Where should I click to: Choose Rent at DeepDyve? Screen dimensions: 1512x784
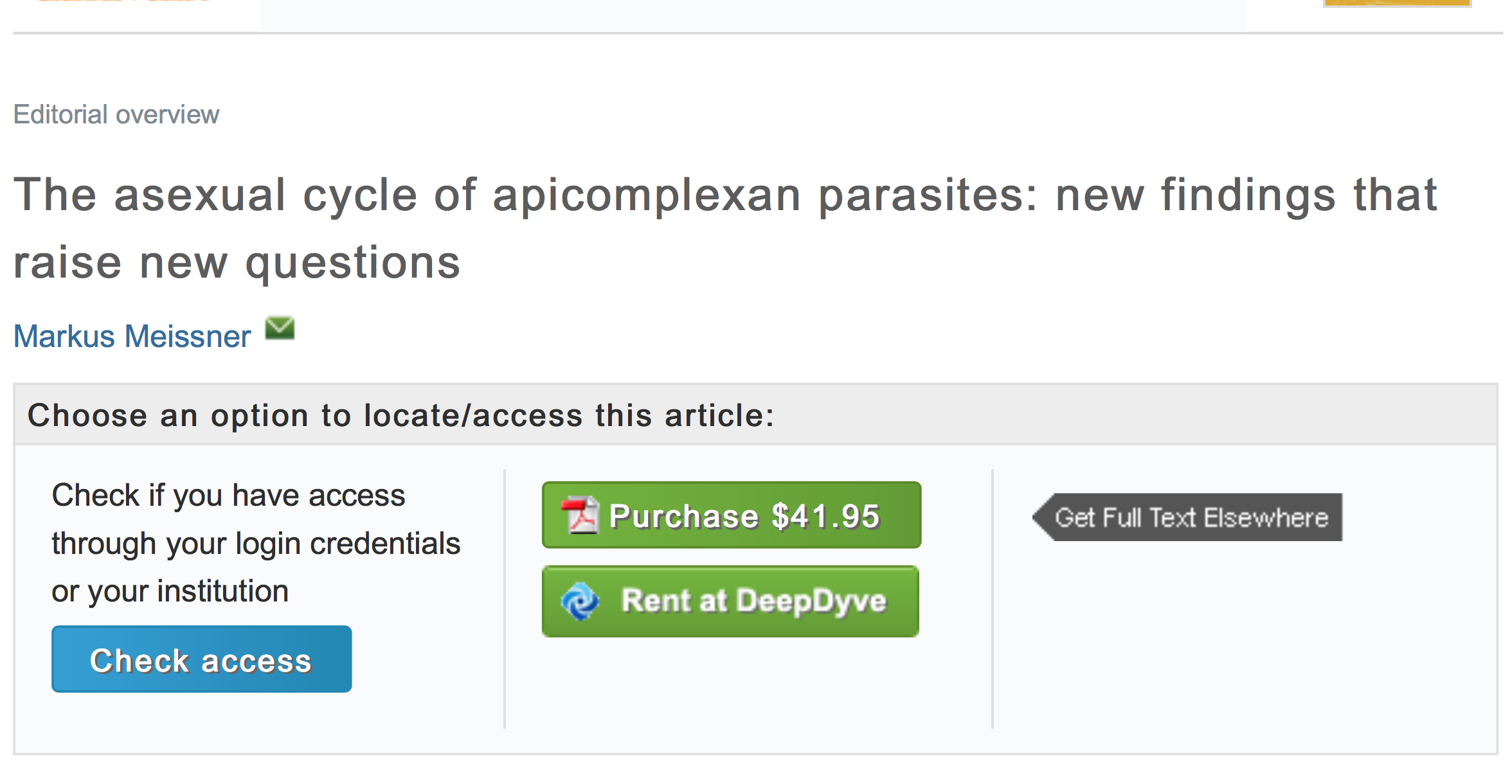[753, 601]
